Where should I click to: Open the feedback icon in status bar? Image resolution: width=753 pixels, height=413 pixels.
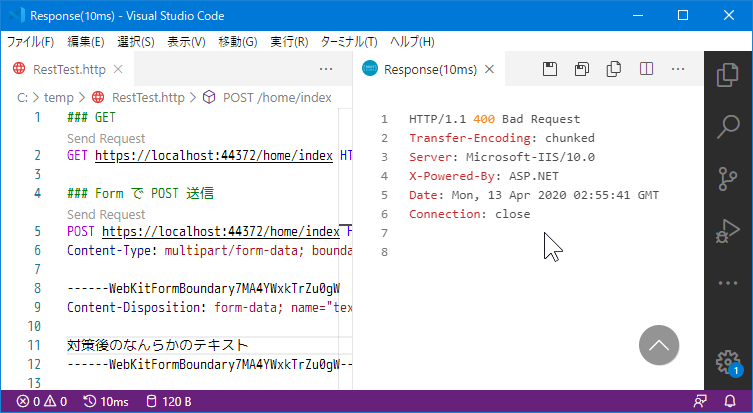700,401
